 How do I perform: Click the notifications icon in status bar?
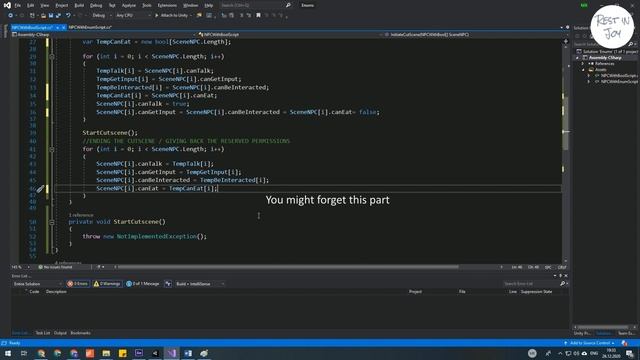tap(624, 343)
